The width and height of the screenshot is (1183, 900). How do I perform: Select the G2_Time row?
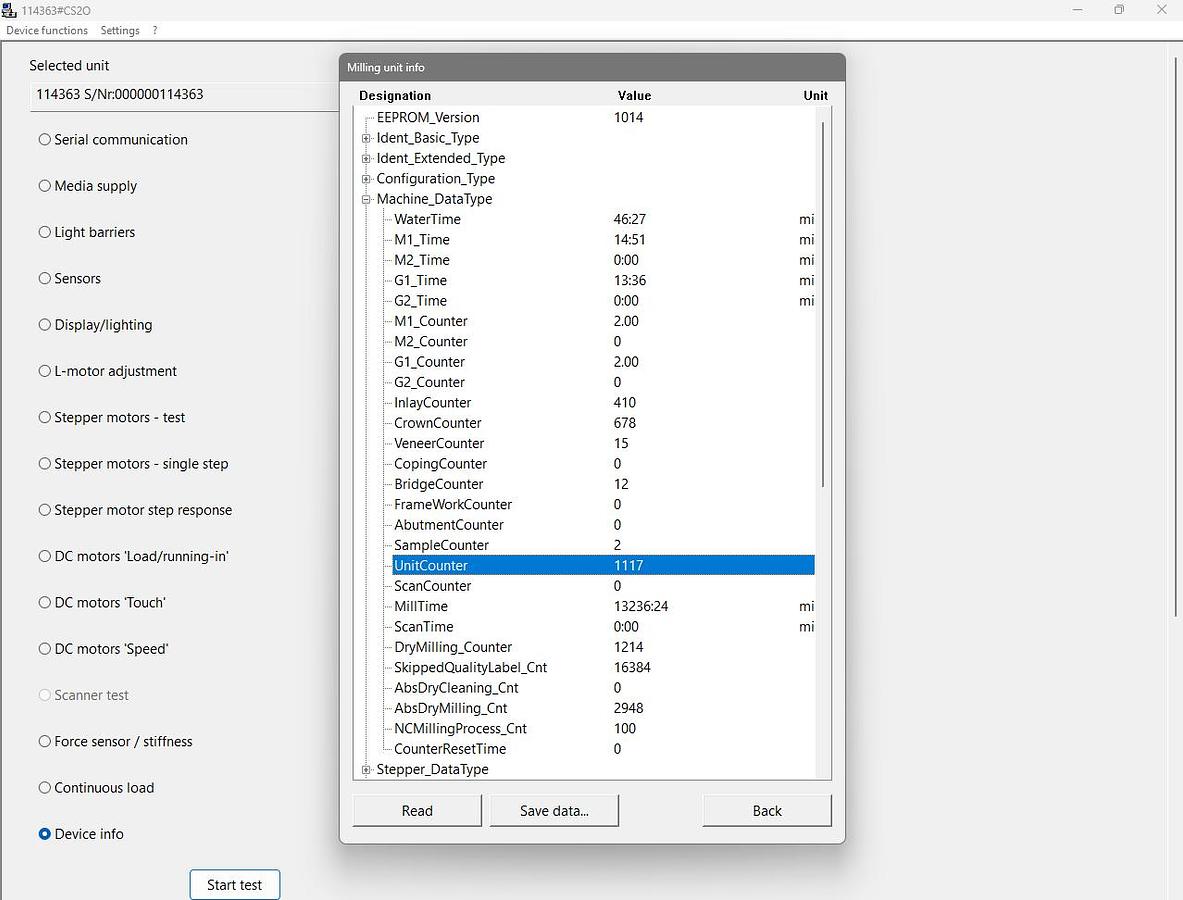[604, 301]
